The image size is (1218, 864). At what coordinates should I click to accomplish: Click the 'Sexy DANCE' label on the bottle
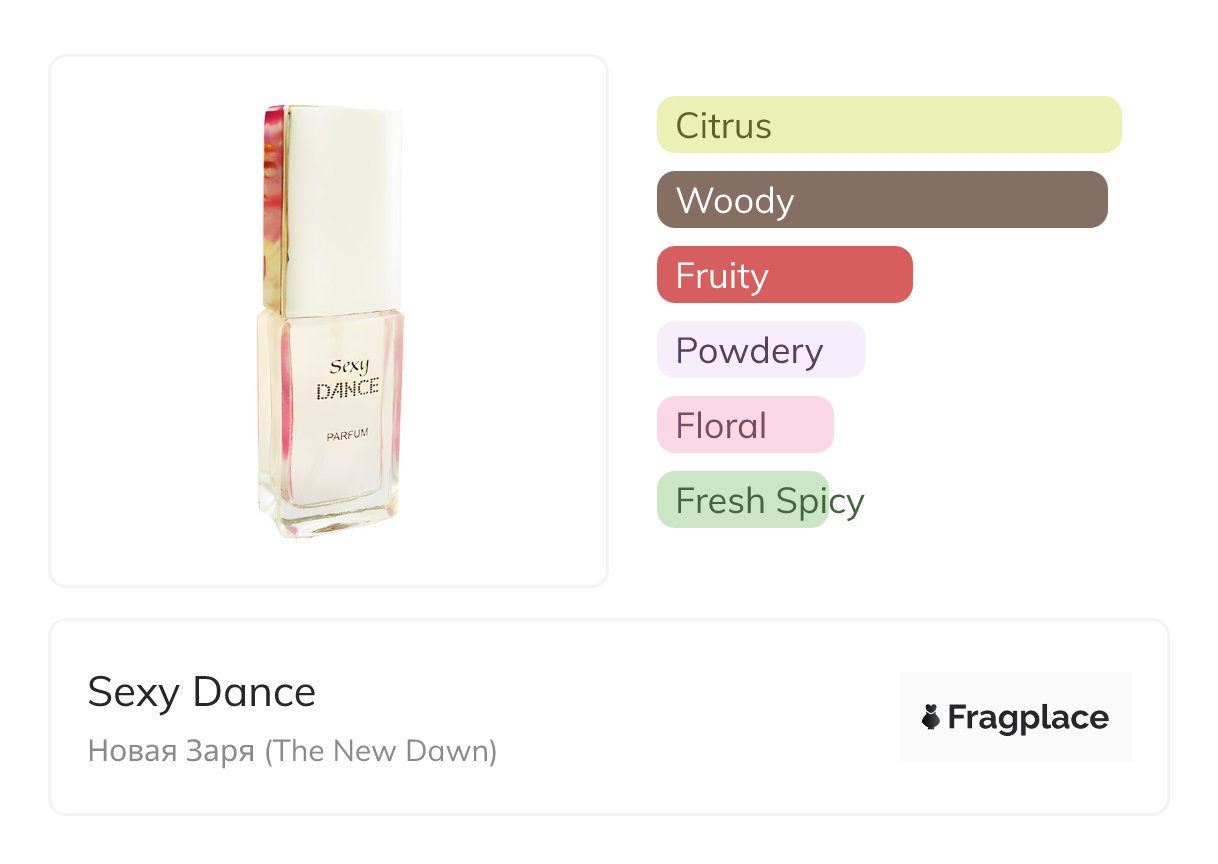point(347,380)
